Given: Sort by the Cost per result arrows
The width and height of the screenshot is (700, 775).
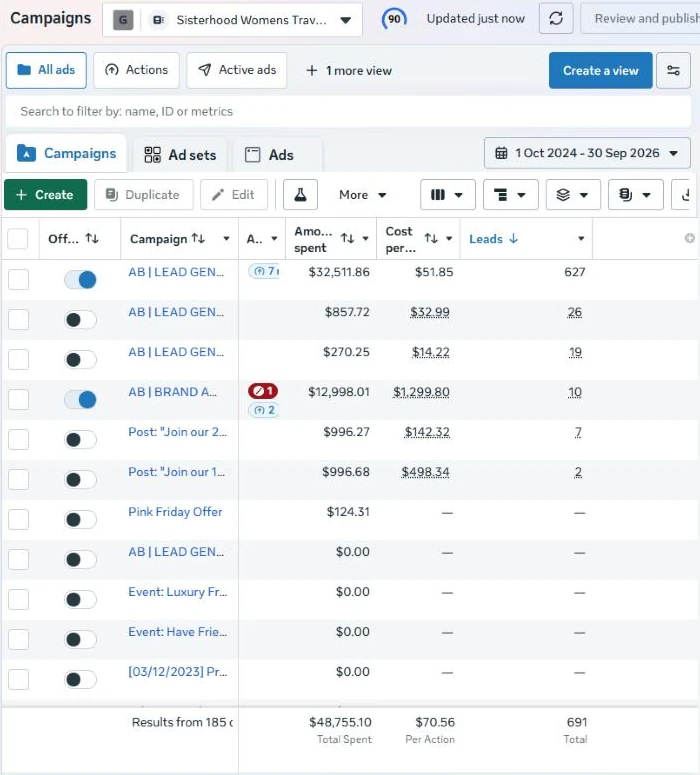Looking at the screenshot, I should 431,239.
